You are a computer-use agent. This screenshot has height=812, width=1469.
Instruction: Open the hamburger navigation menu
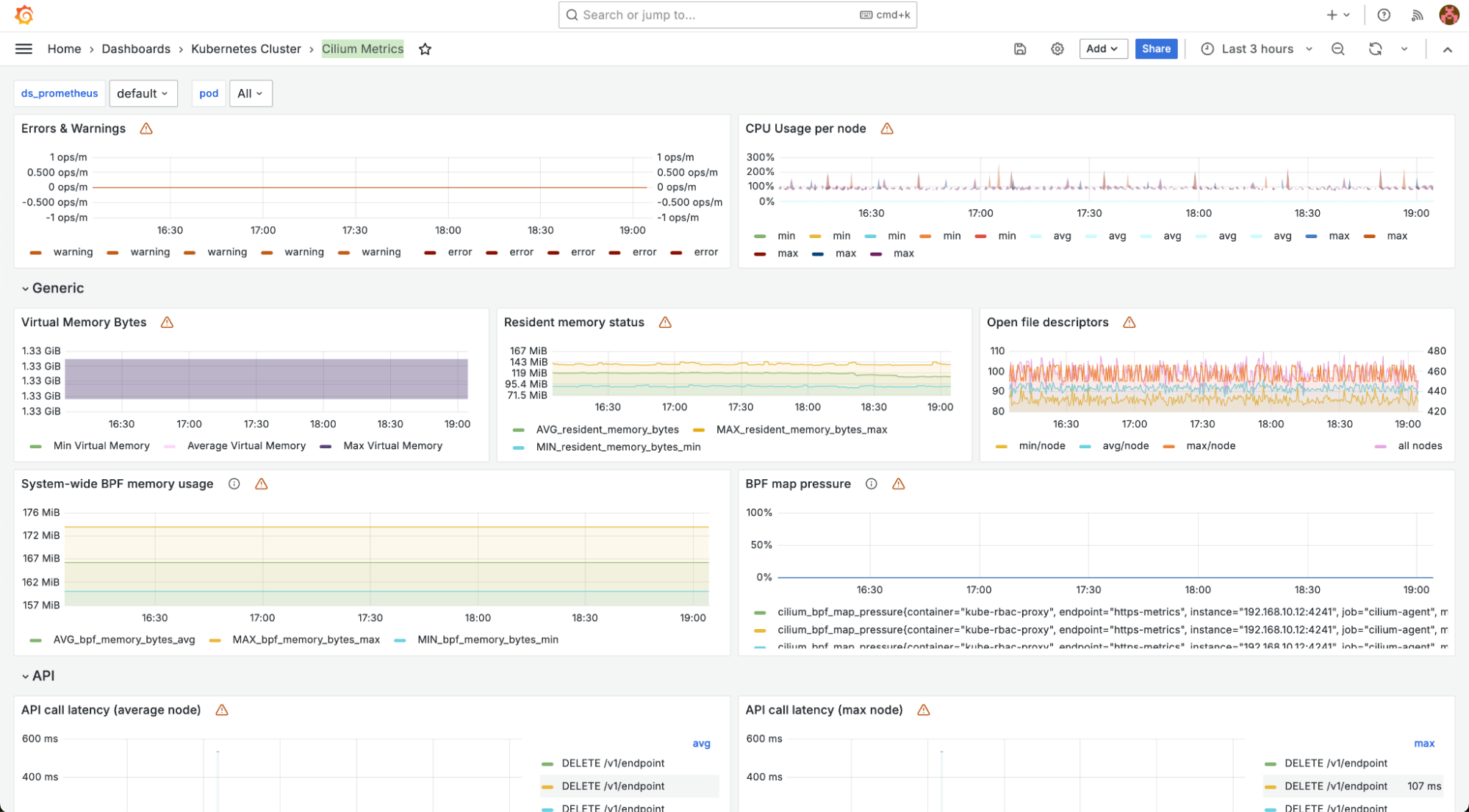[24, 49]
